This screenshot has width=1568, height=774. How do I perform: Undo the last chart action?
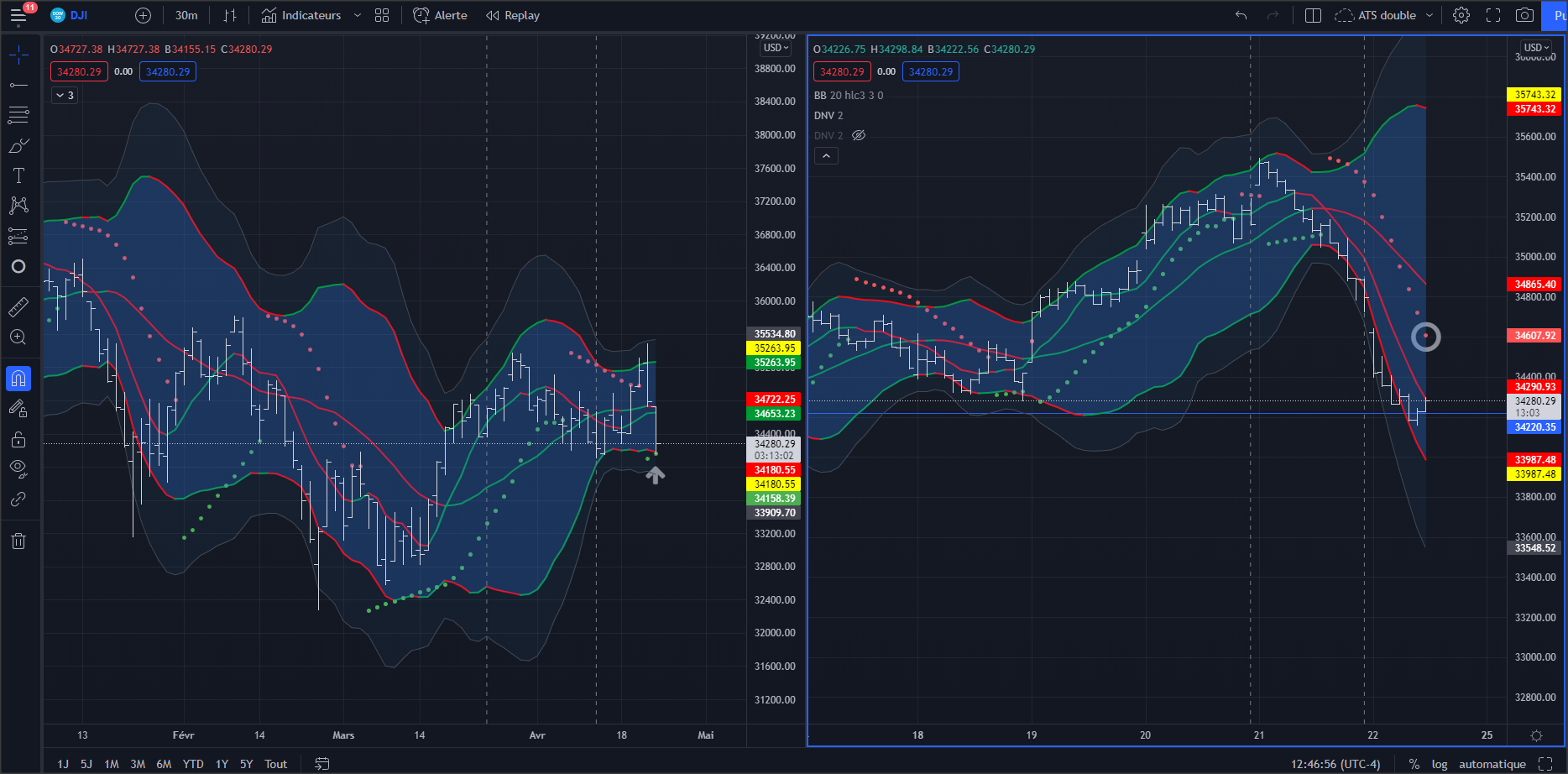pos(1241,15)
